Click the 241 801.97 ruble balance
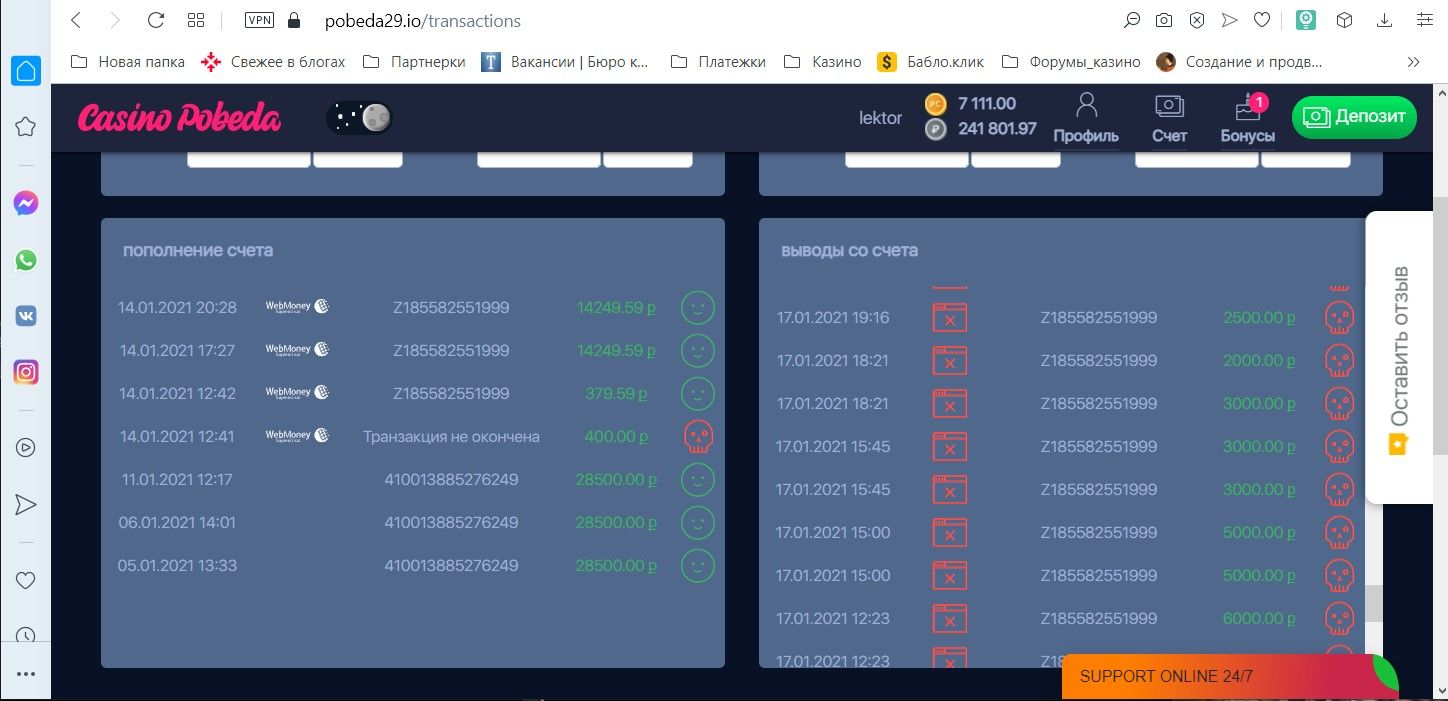 (997, 129)
